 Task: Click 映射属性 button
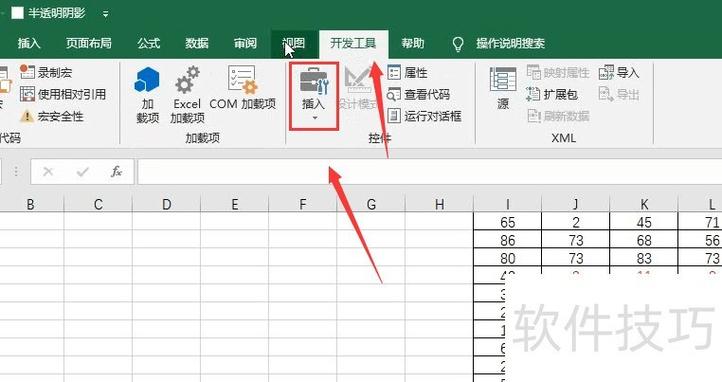tap(558, 72)
